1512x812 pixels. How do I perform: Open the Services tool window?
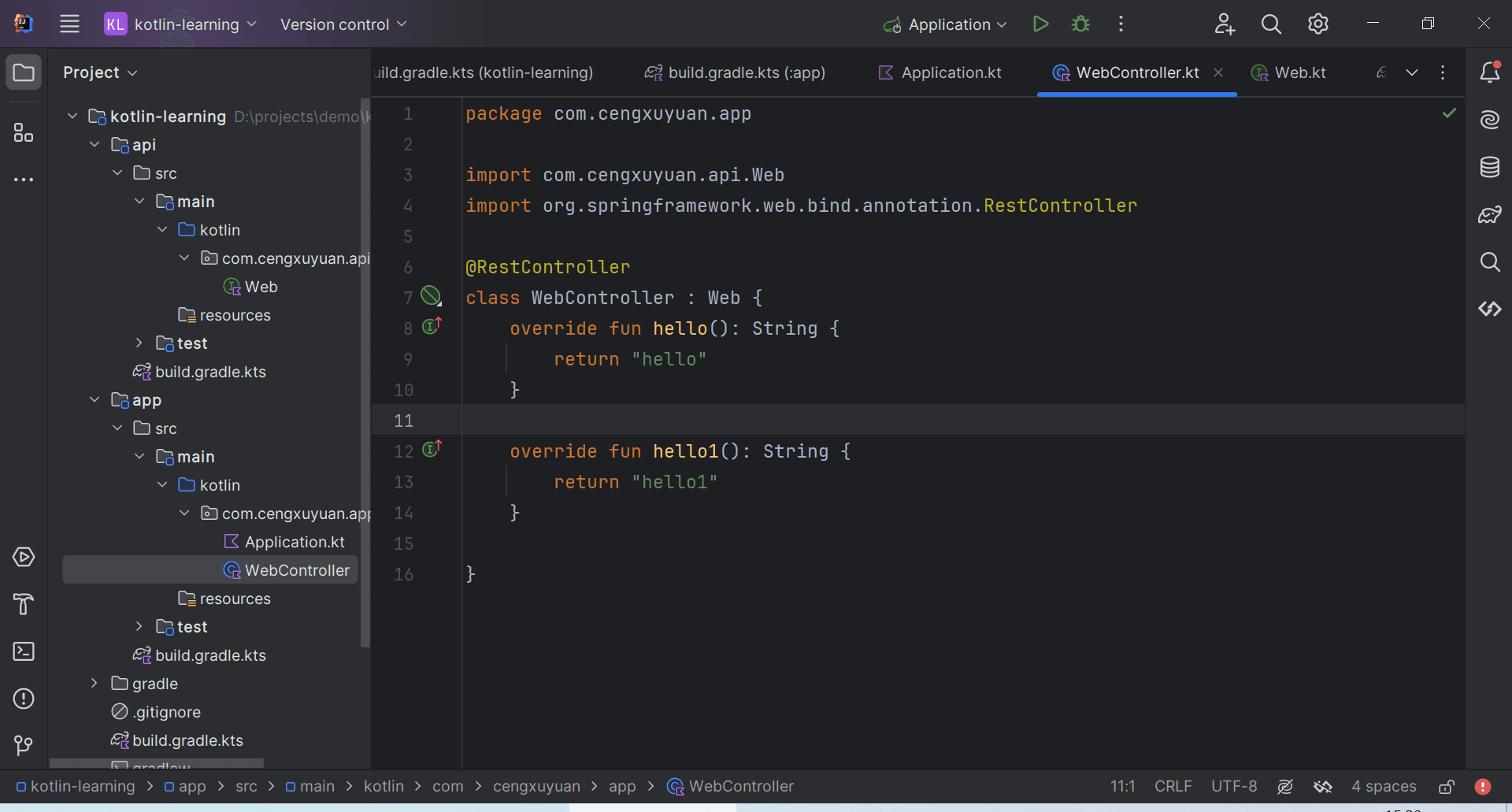coord(24,557)
